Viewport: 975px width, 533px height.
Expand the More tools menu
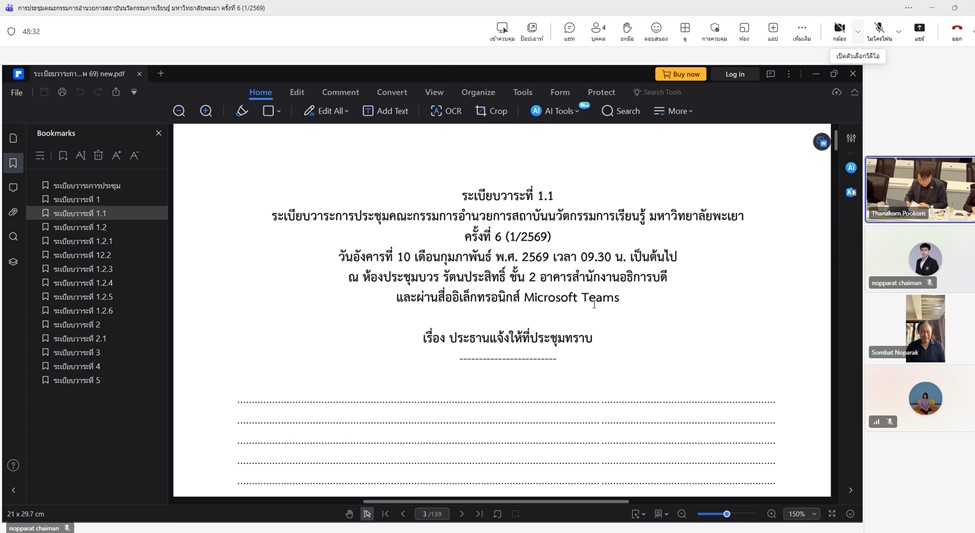[673, 111]
